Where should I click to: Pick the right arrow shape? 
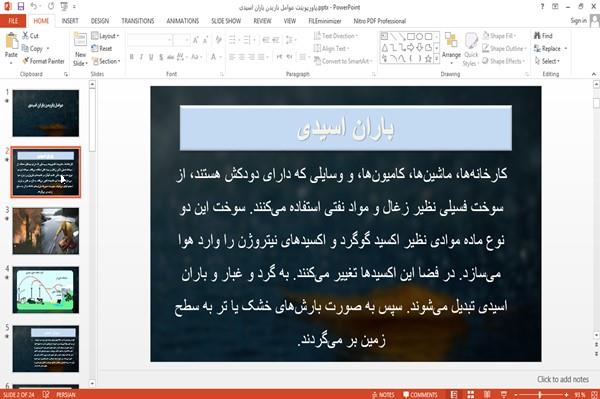click(x=411, y=47)
